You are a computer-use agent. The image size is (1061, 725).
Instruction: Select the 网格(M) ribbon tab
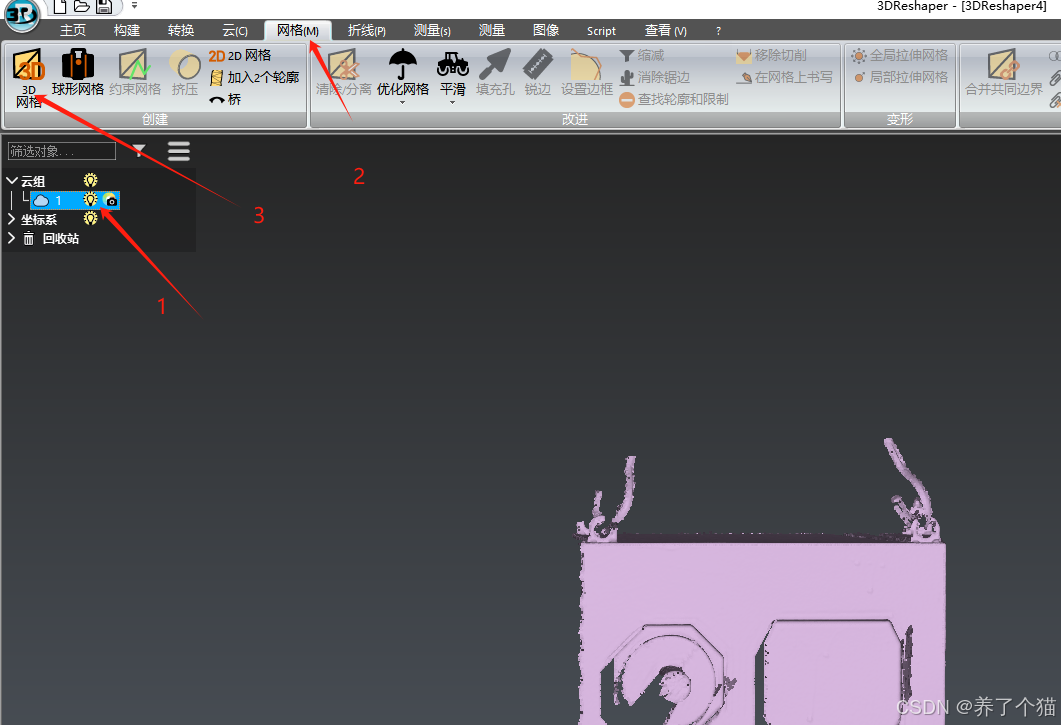click(298, 30)
